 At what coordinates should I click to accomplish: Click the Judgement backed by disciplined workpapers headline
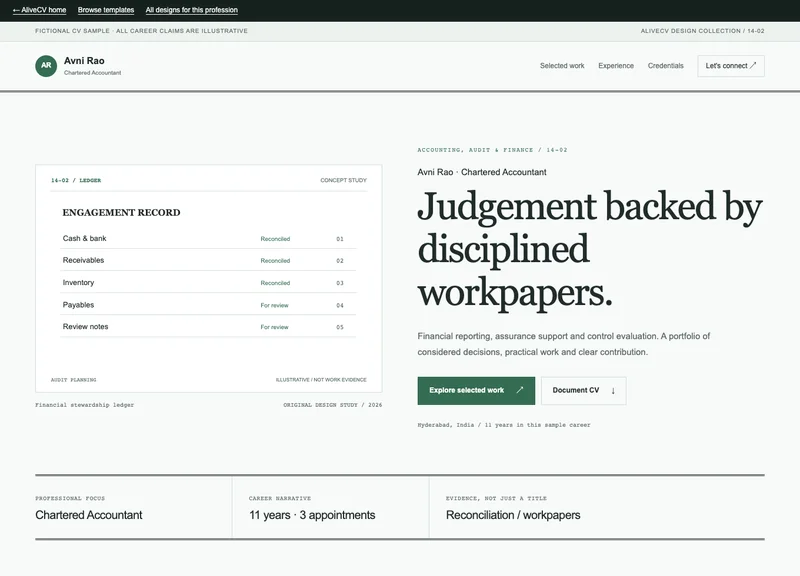pyautogui.click(x=590, y=249)
